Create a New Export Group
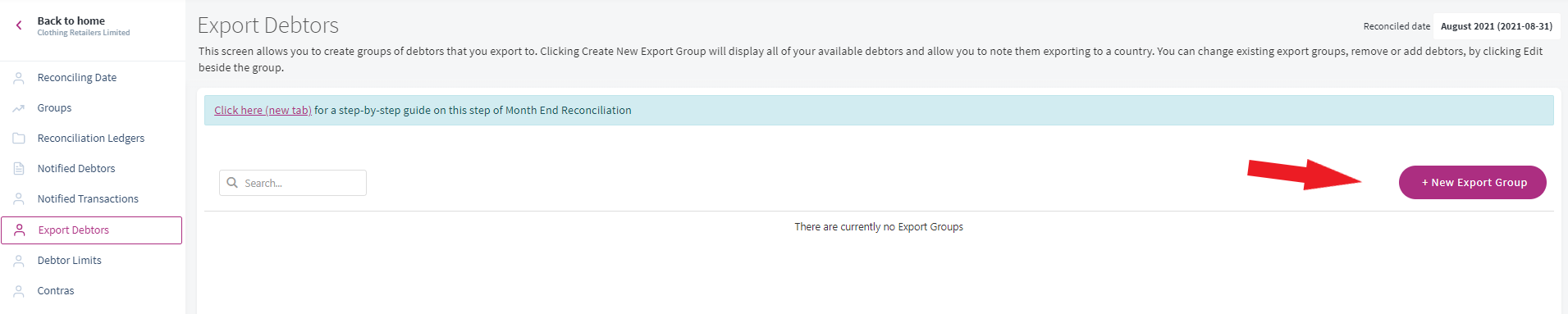1568x314 pixels. click(1472, 182)
